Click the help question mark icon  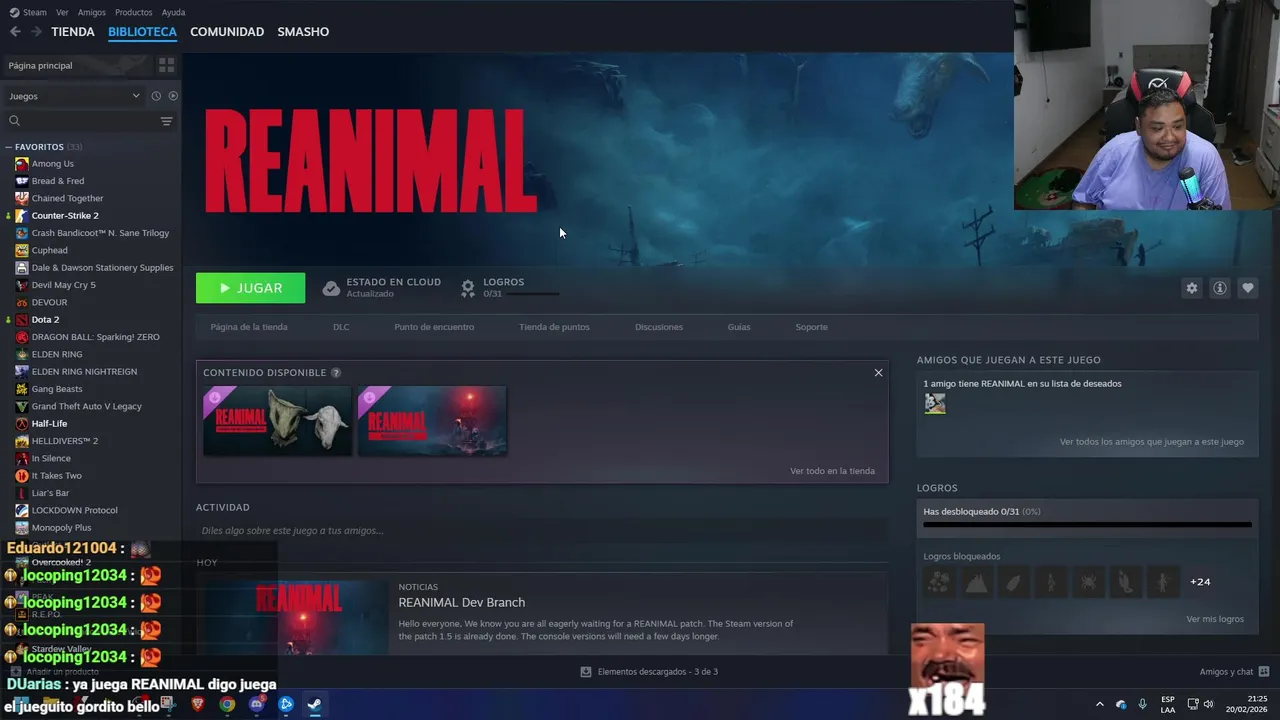coord(336,373)
